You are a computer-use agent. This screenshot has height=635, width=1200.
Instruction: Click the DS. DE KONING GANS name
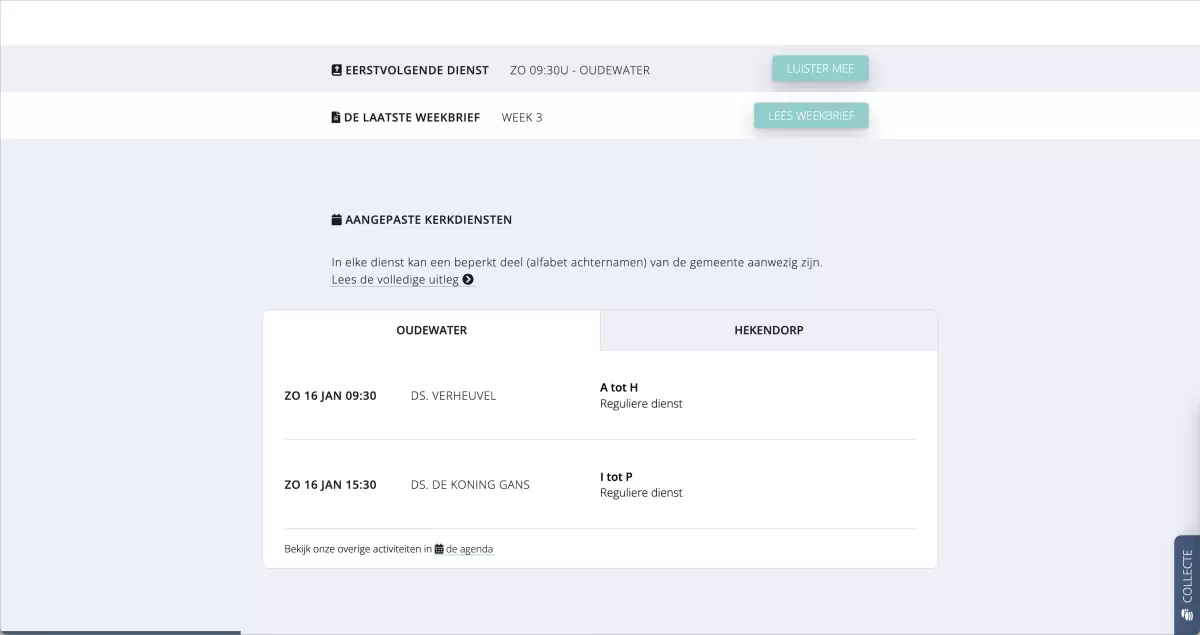pyautogui.click(x=470, y=485)
